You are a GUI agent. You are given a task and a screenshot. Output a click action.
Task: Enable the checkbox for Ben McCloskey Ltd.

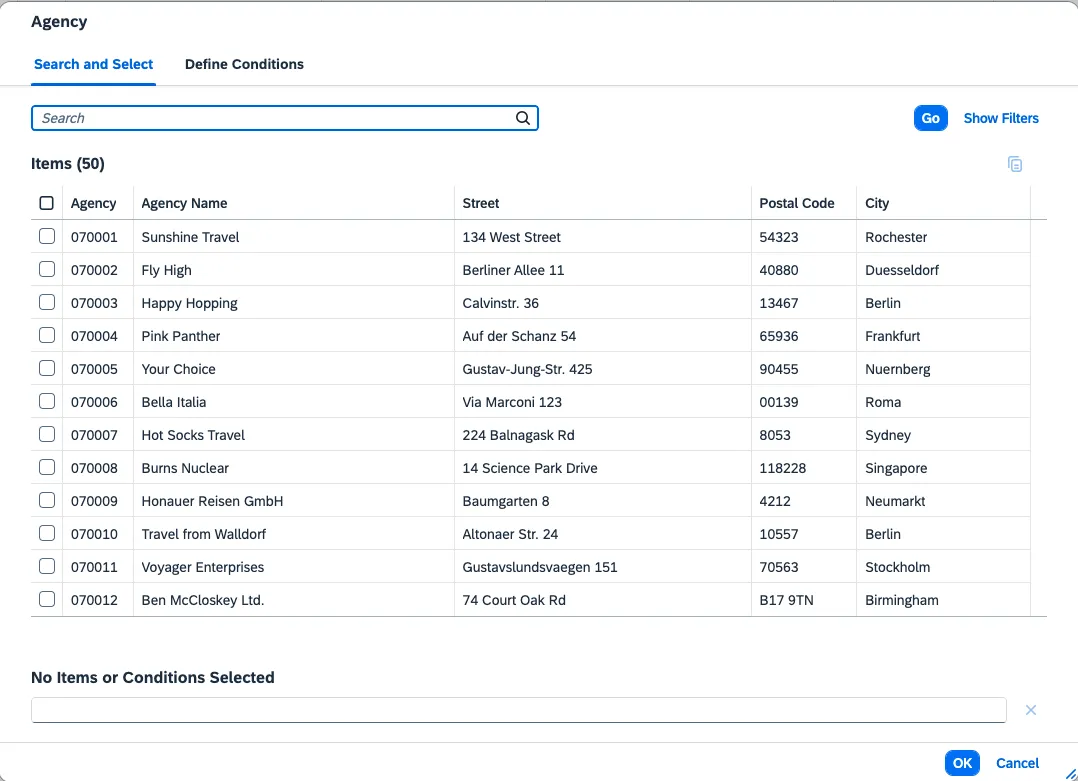[47, 600]
